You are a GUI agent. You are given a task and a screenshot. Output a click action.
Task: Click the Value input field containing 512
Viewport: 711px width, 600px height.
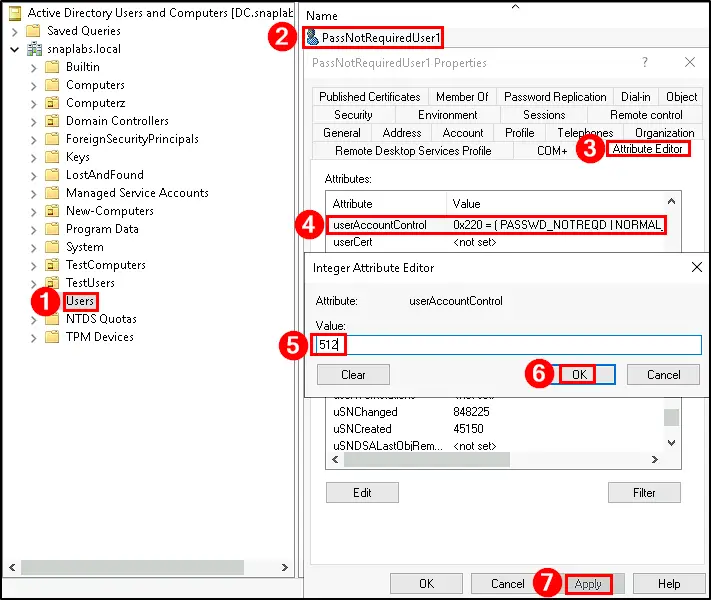click(506, 345)
